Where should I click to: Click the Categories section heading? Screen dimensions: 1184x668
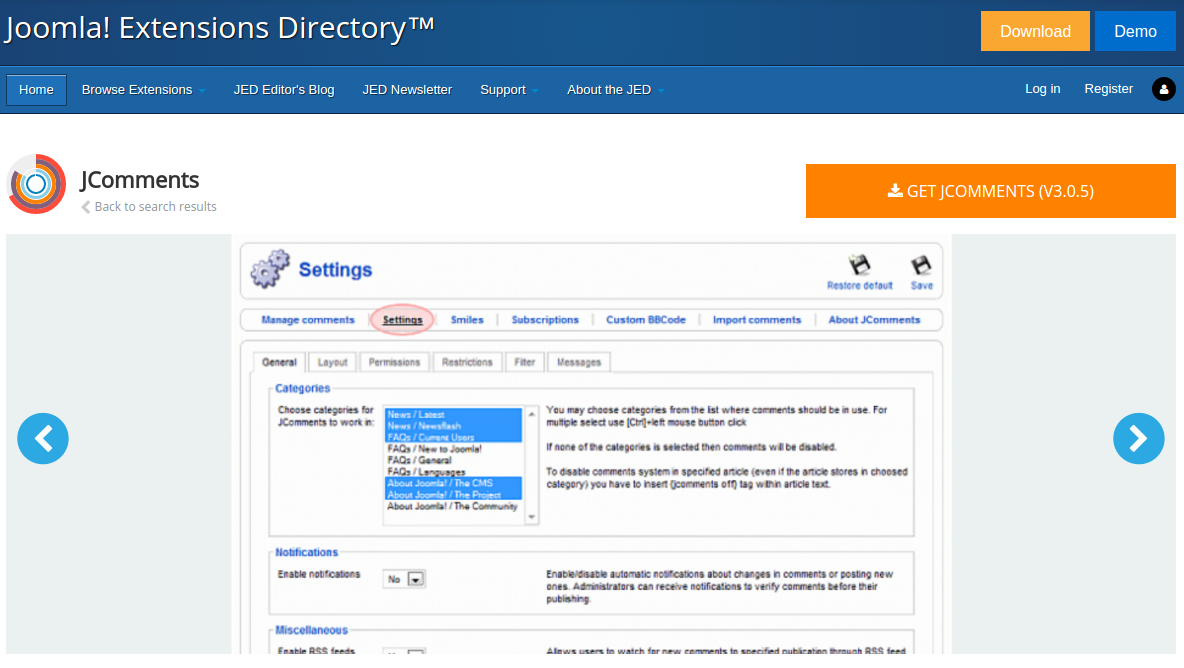[x=302, y=388]
